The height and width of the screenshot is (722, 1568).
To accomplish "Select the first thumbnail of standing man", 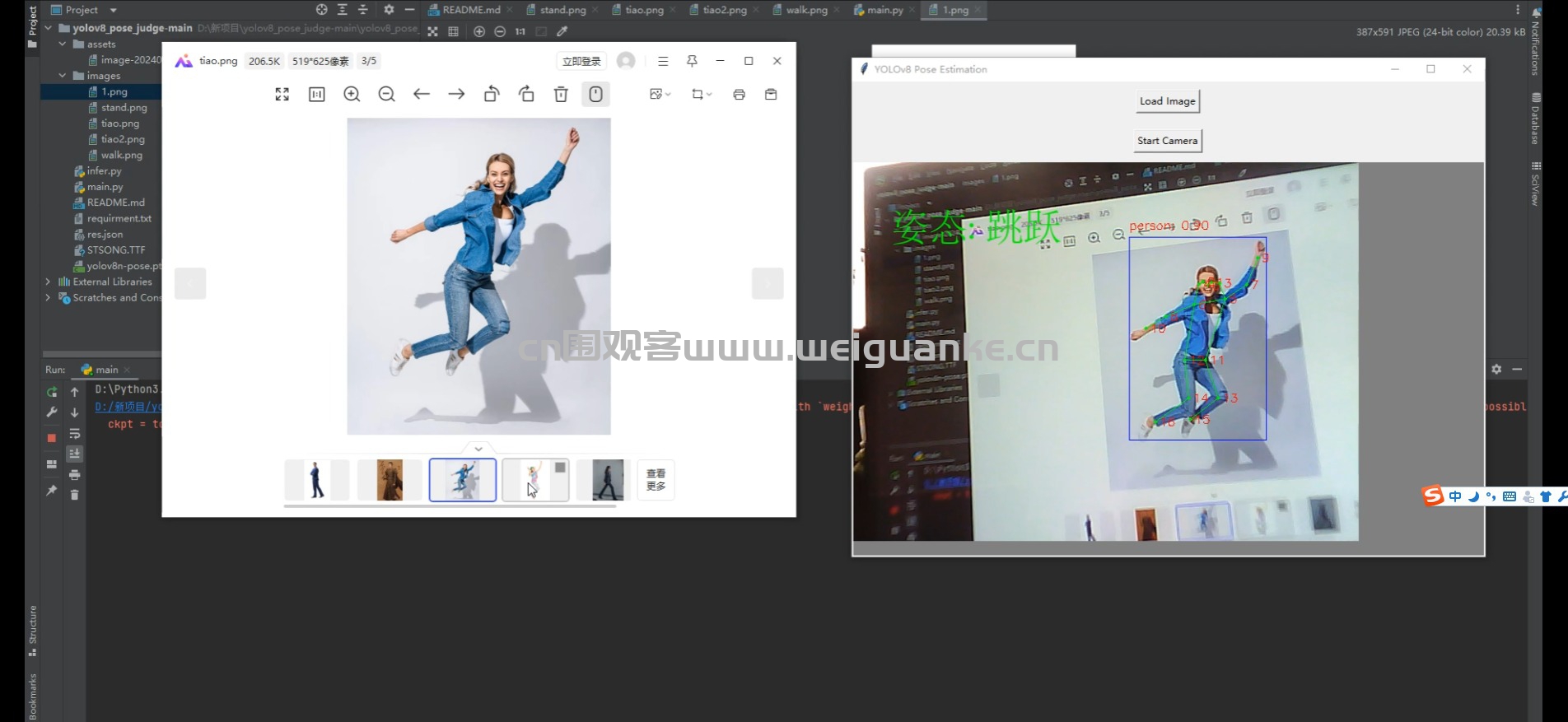I will click(316, 480).
